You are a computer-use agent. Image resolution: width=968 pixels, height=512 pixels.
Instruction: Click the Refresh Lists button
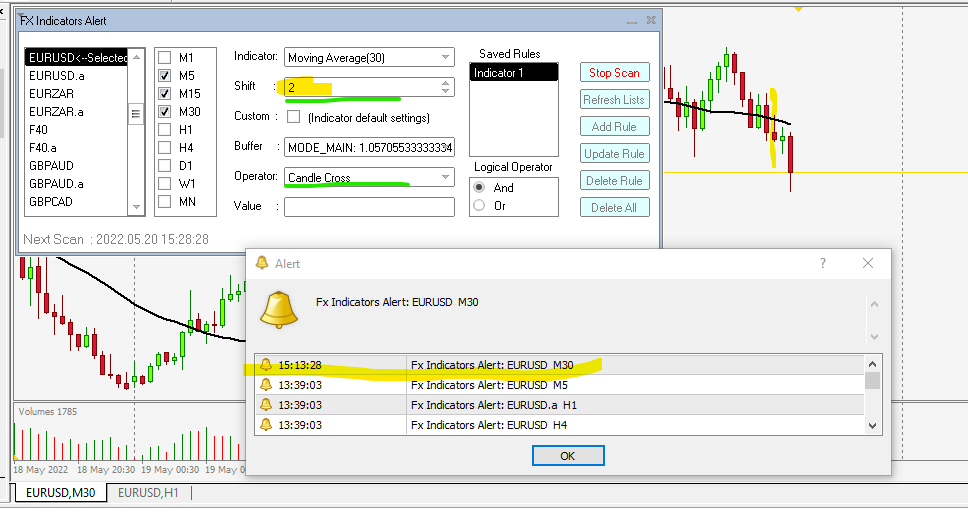[614, 99]
